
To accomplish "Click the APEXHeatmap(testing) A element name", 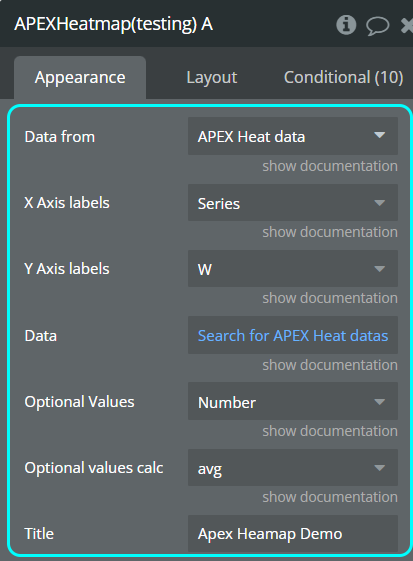I will (113, 25).
